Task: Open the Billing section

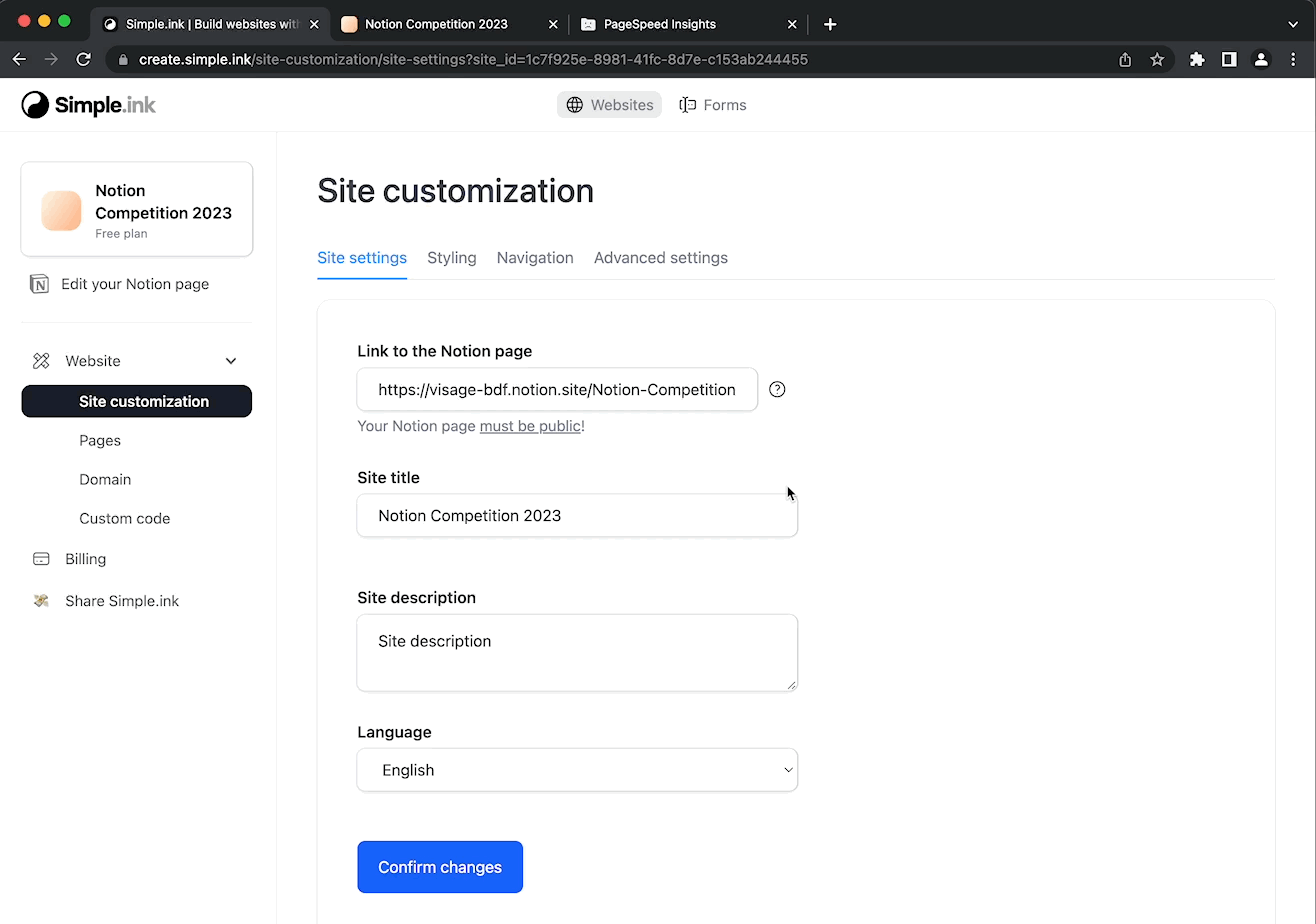Action: pos(85,559)
